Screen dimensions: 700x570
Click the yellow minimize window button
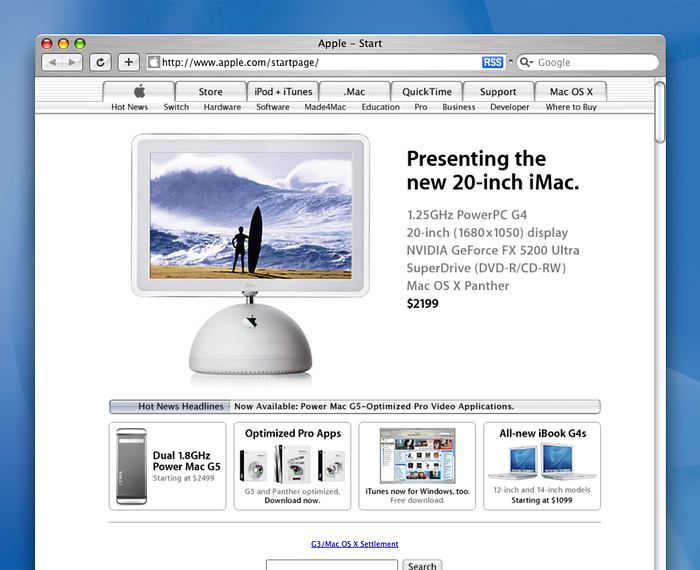pos(63,43)
